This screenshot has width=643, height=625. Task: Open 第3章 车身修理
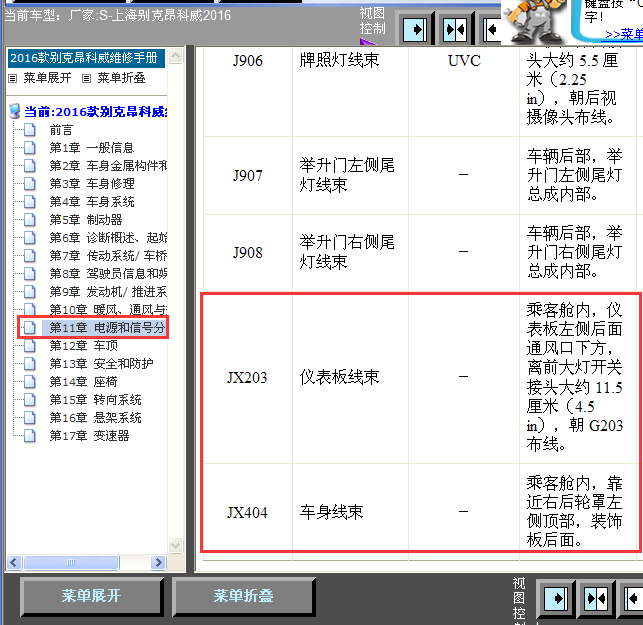[x=91, y=184]
